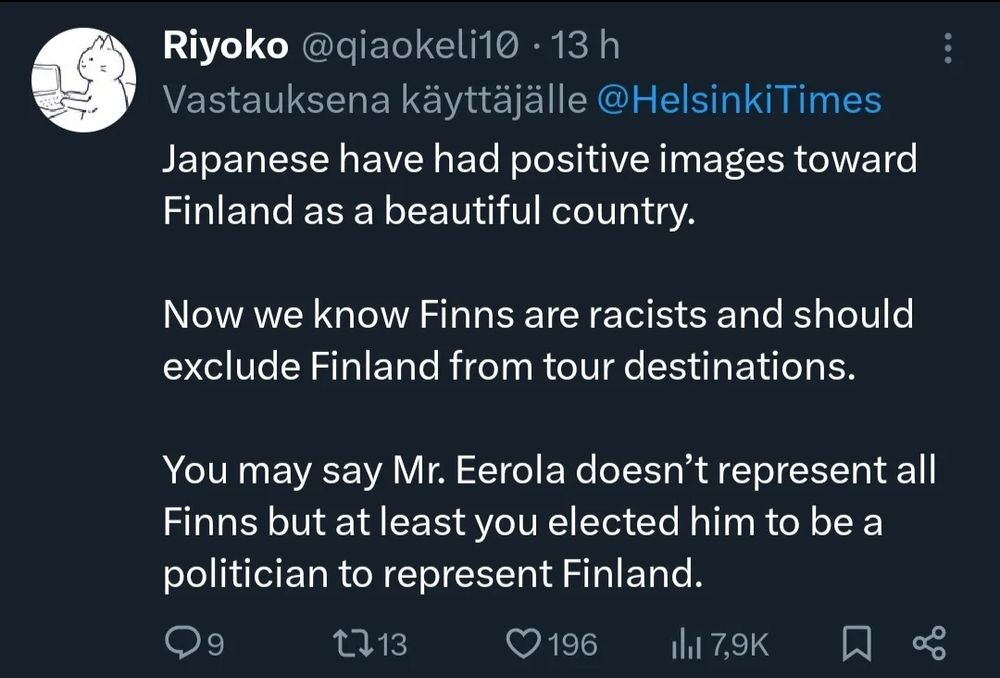
Task: Click the 'Now we know Finns' paragraph
Action: click(x=537, y=340)
